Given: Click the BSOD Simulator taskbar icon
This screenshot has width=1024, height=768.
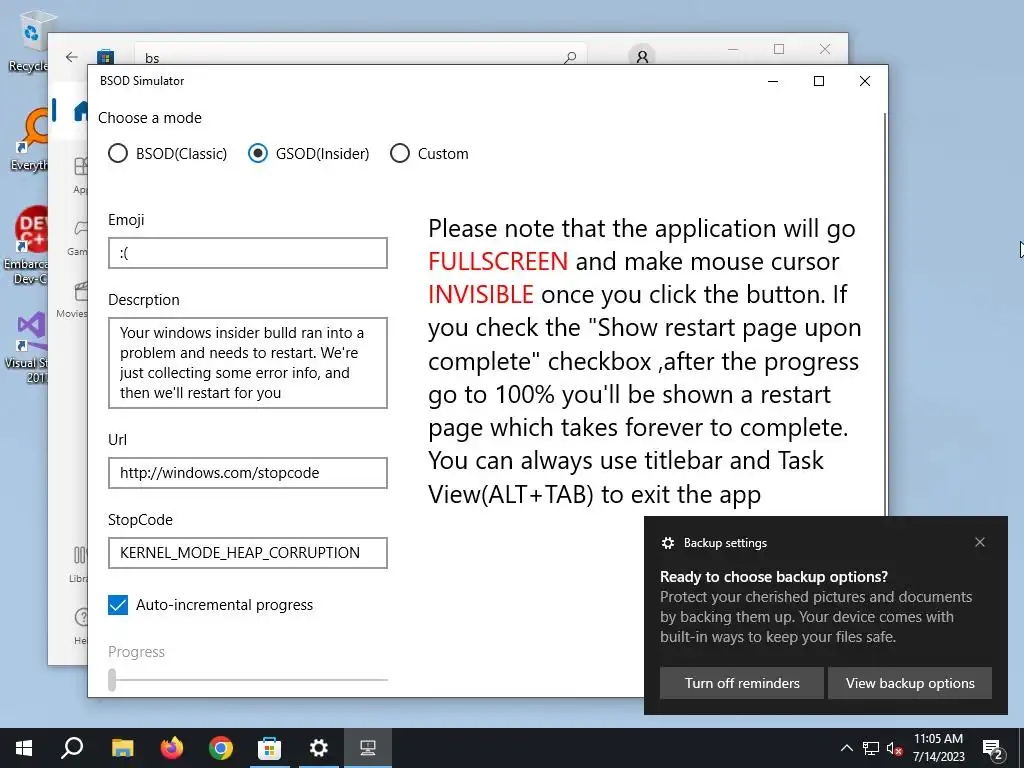Looking at the screenshot, I should [368, 748].
